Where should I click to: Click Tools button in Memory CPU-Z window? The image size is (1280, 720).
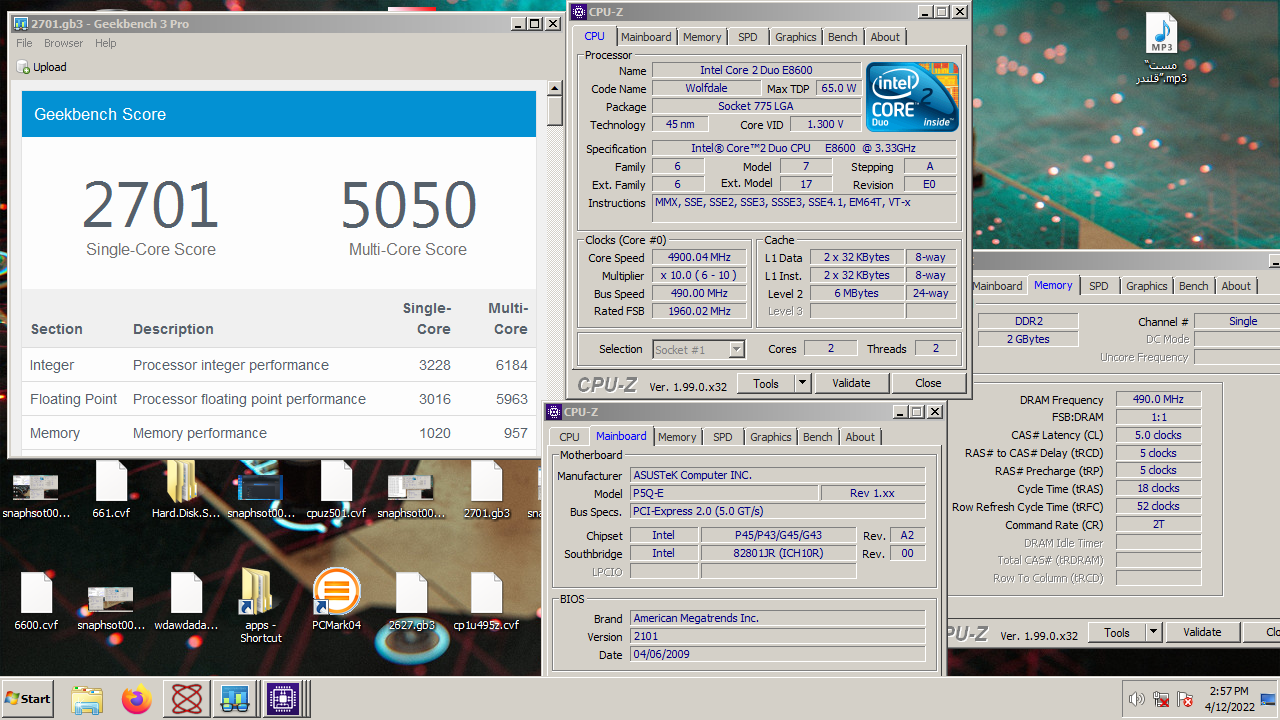click(1117, 632)
